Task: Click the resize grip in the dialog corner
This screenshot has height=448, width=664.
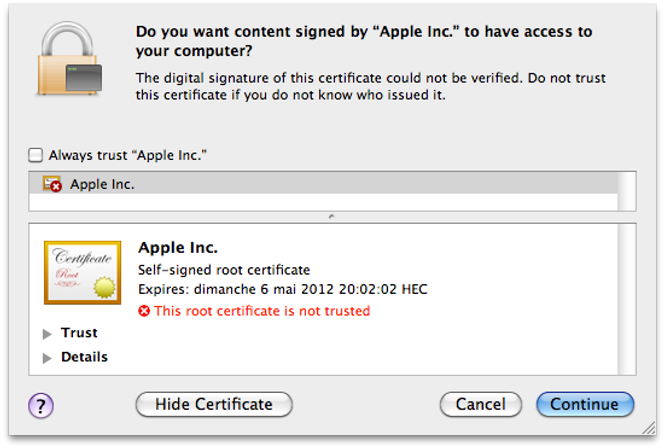Action: tap(648, 428)
